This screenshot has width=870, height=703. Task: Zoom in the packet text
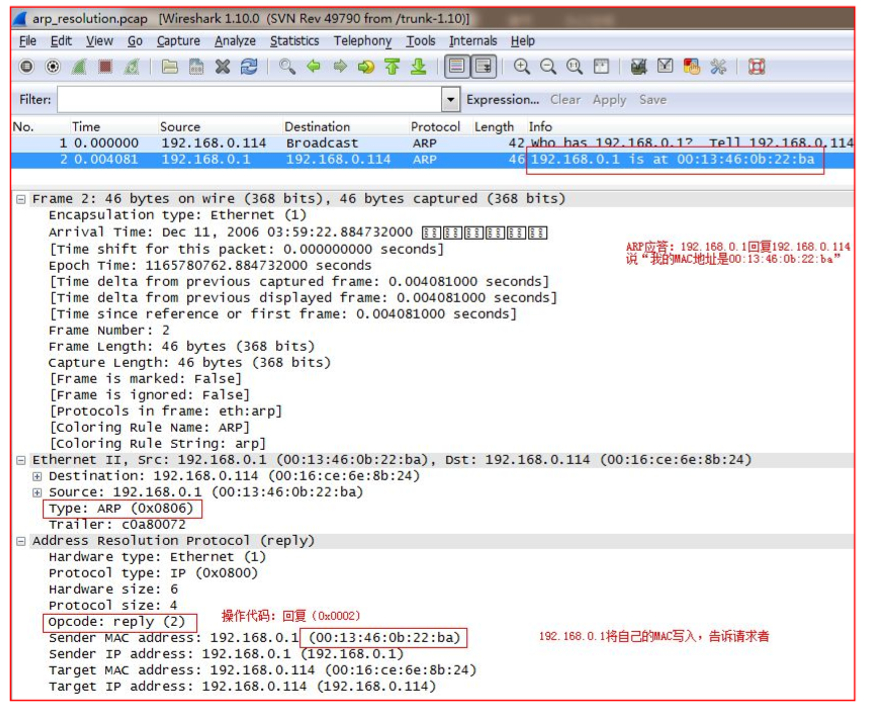[x=522, y=67]
